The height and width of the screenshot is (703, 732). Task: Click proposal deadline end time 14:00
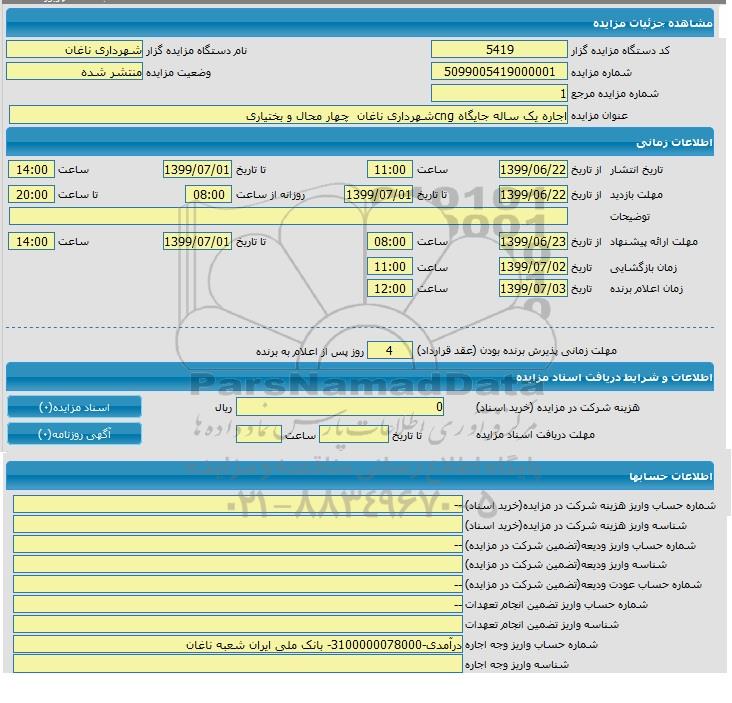pos(31,241)
